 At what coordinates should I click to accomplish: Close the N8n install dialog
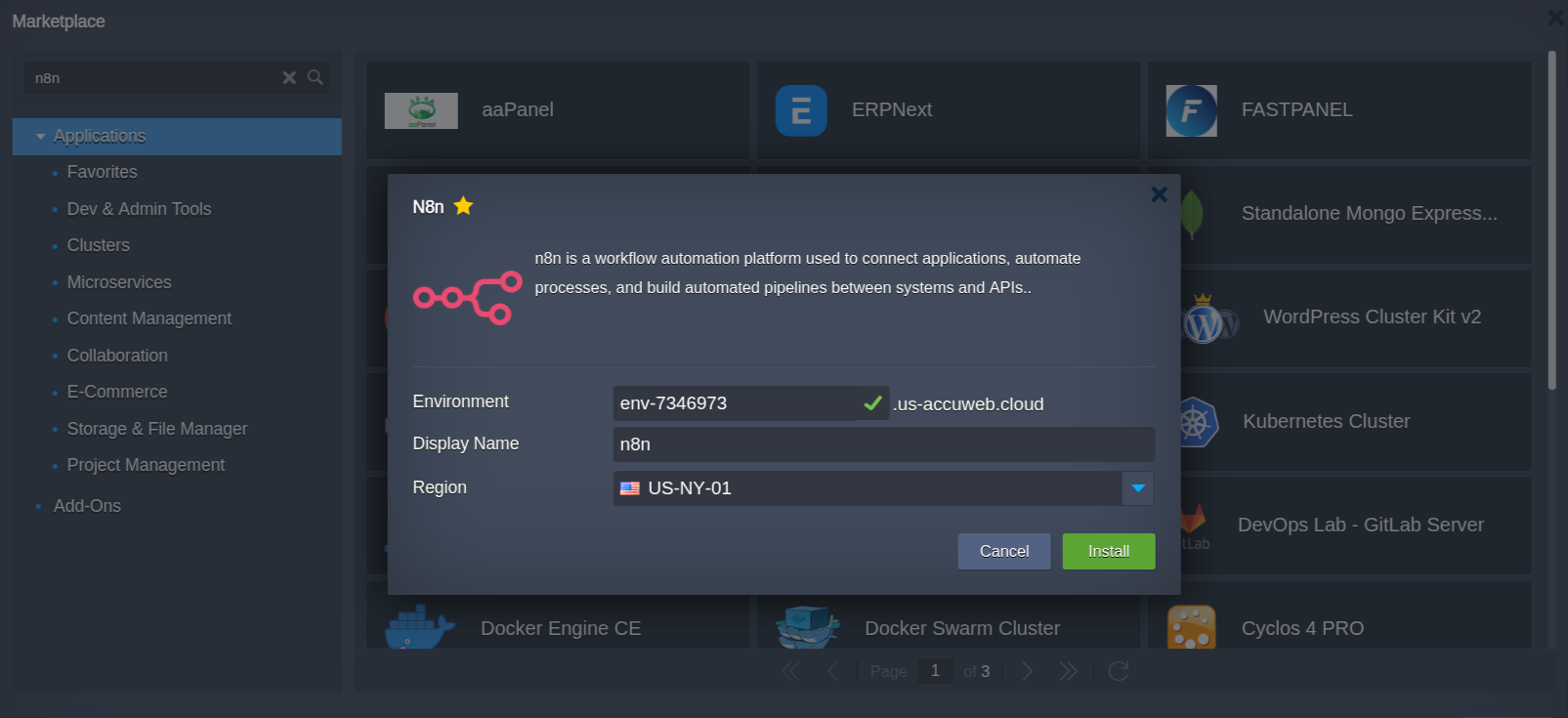(x=1159, y=194)
